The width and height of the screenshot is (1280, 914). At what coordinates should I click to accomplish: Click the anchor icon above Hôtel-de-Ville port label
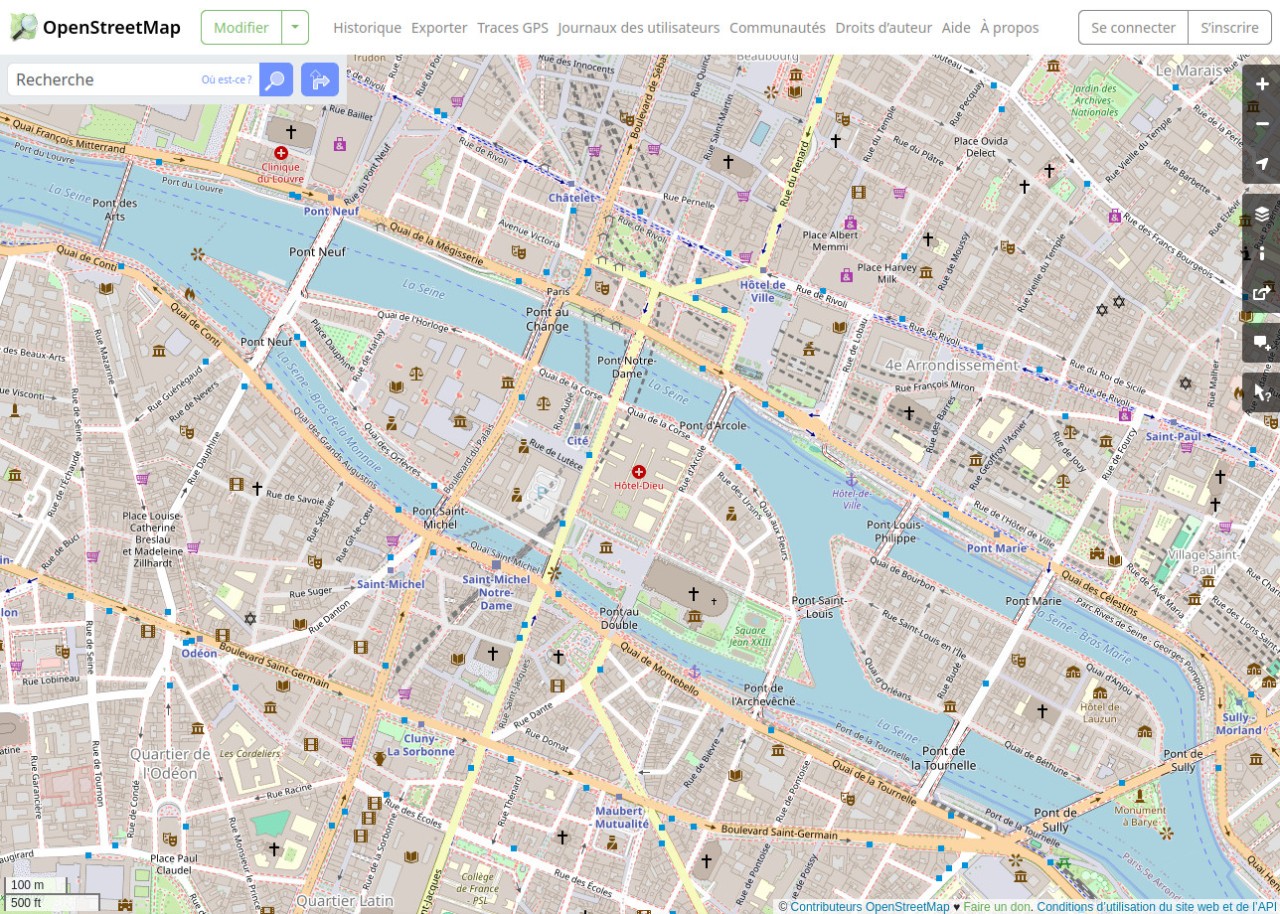[x=851, y=482]
